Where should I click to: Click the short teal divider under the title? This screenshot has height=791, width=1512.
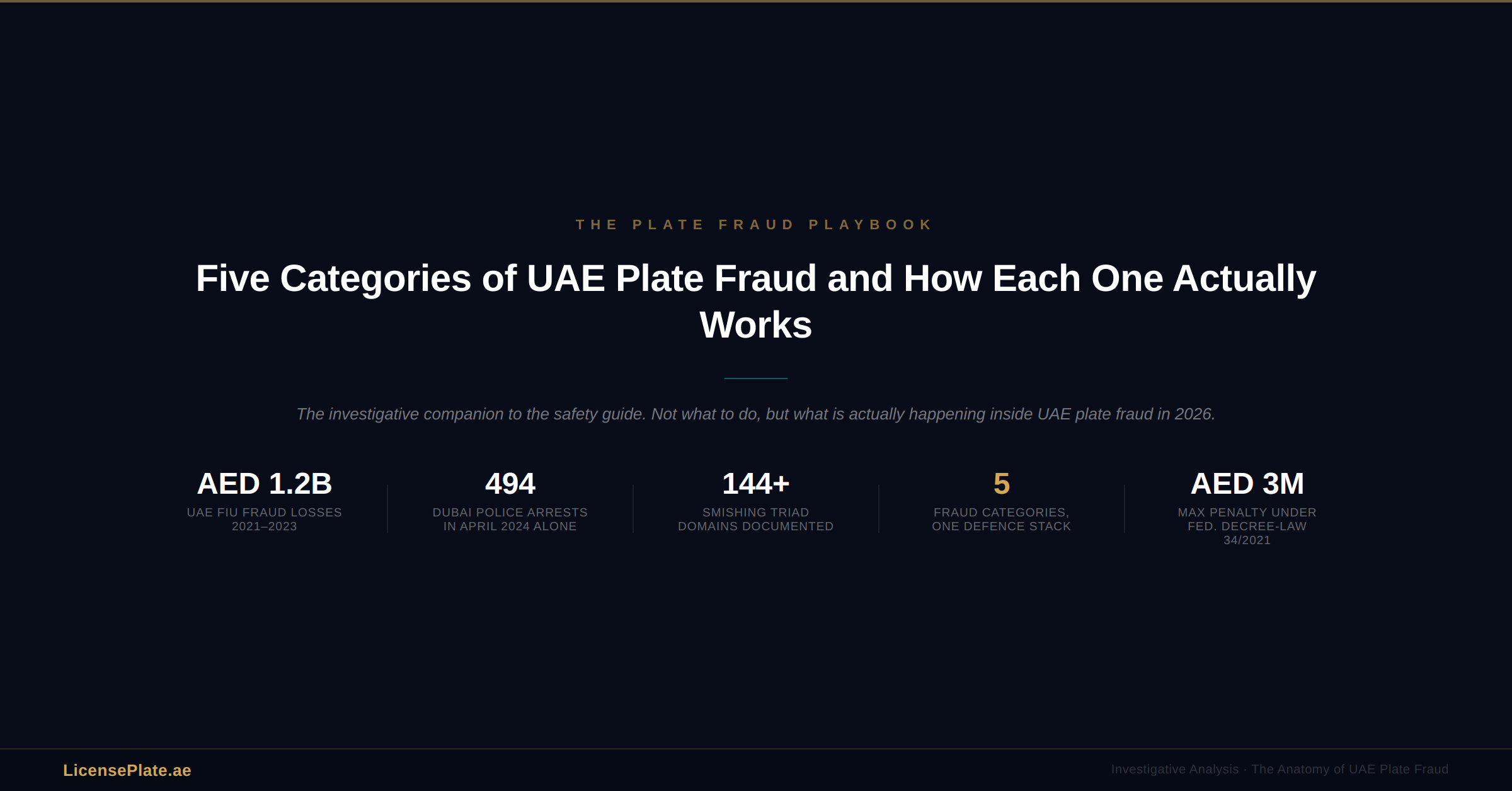(755, 378)
